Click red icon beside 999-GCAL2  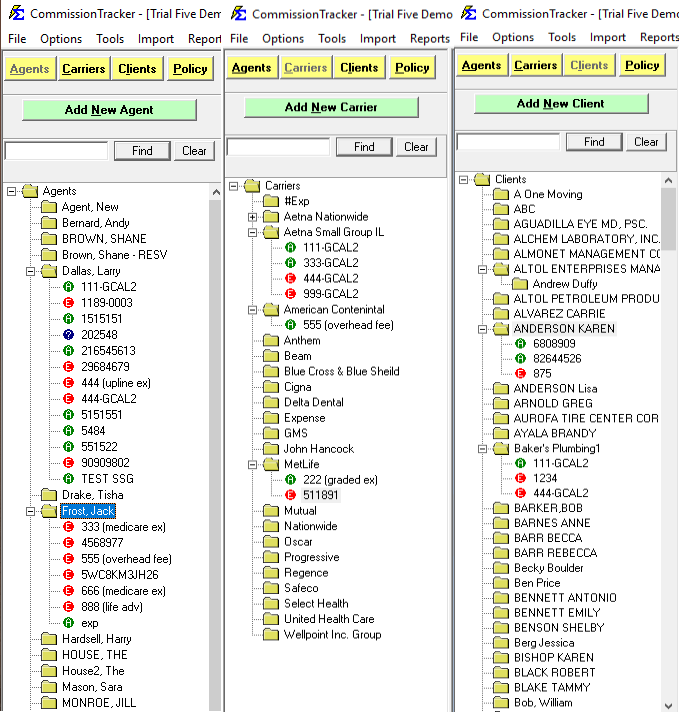(x=291, y=294)
